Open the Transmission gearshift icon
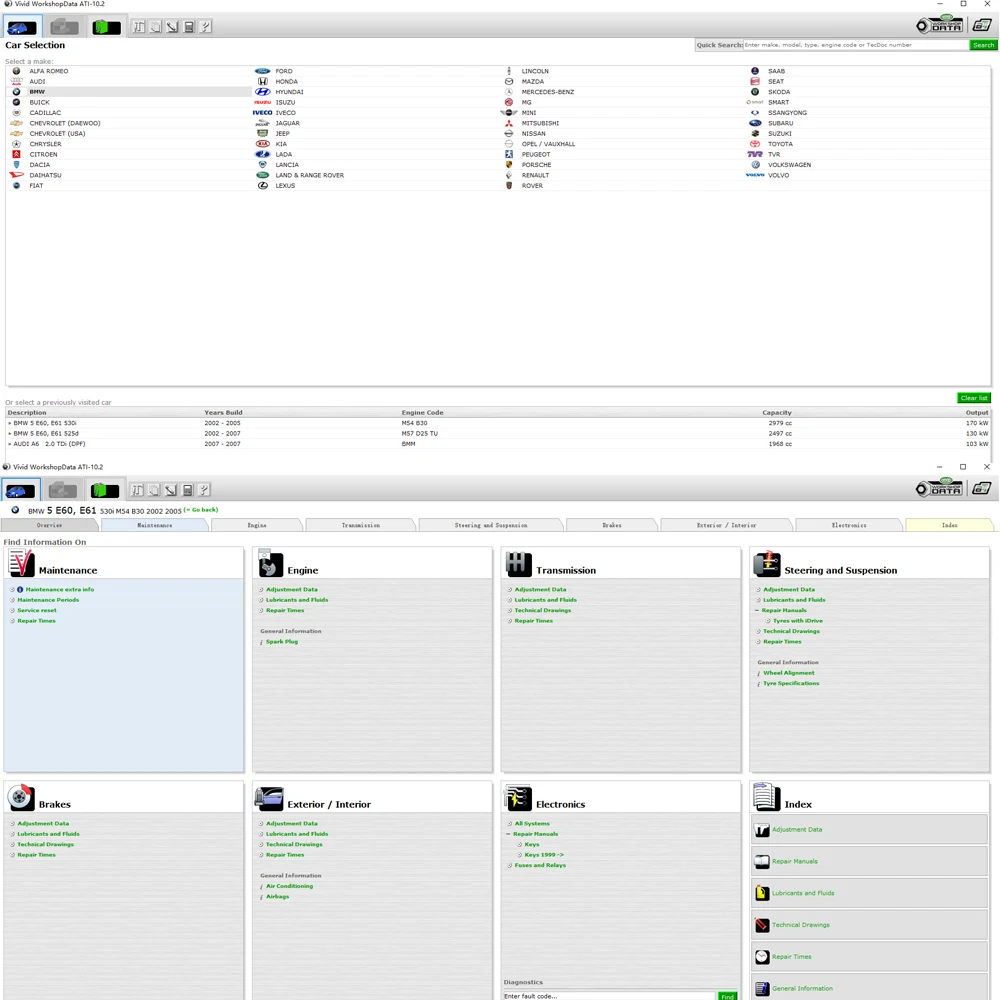This screenshot has height=1000, width=1000. [x=518, y=564]
